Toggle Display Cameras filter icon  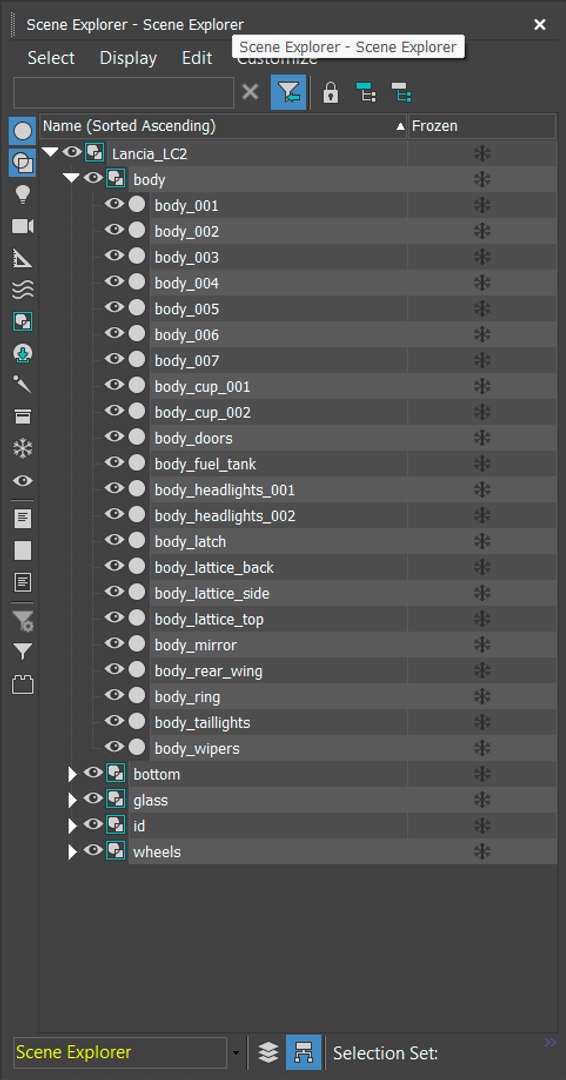(22, 227)
